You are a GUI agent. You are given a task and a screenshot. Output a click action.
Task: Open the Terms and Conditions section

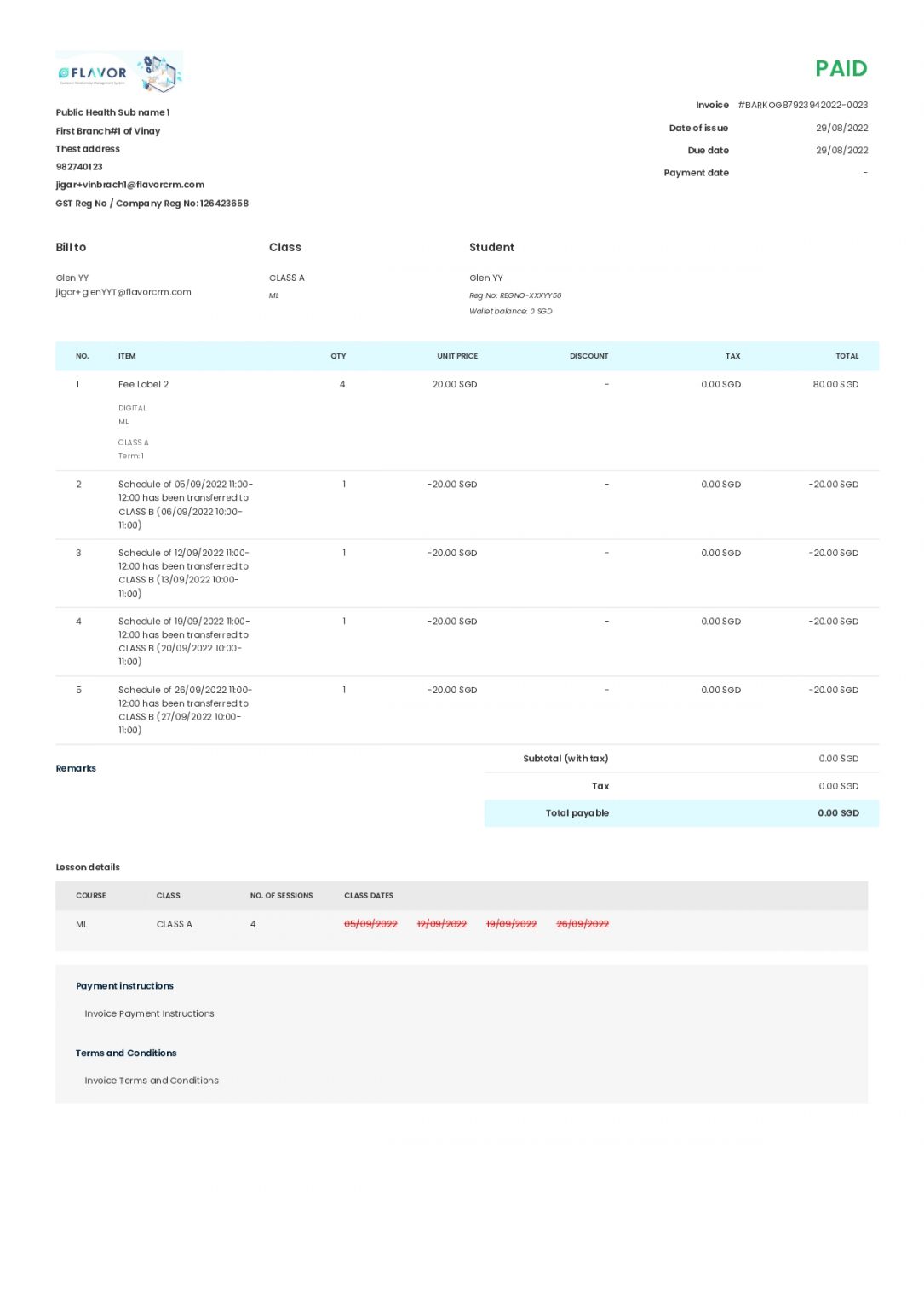pyautogui.click(x=126, y=1053)
